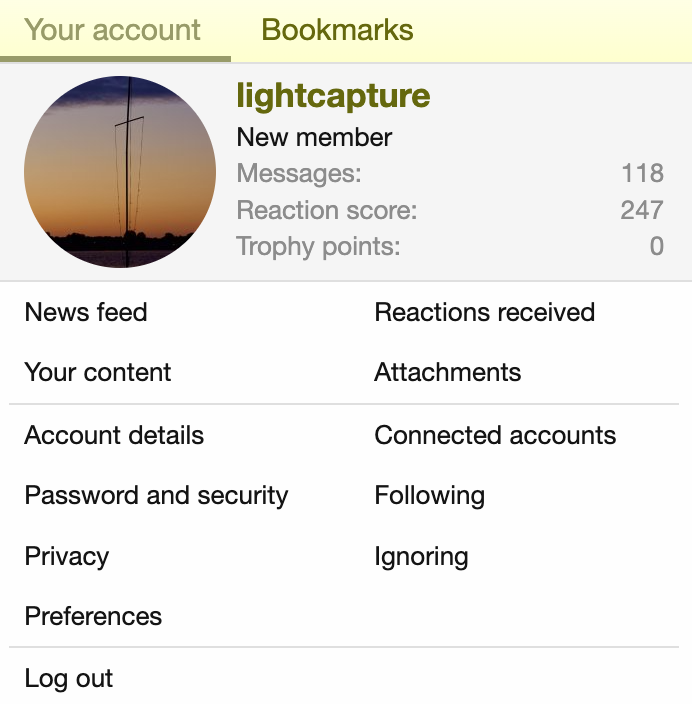
Task: Go to Password and security
Action: point(156,495)
